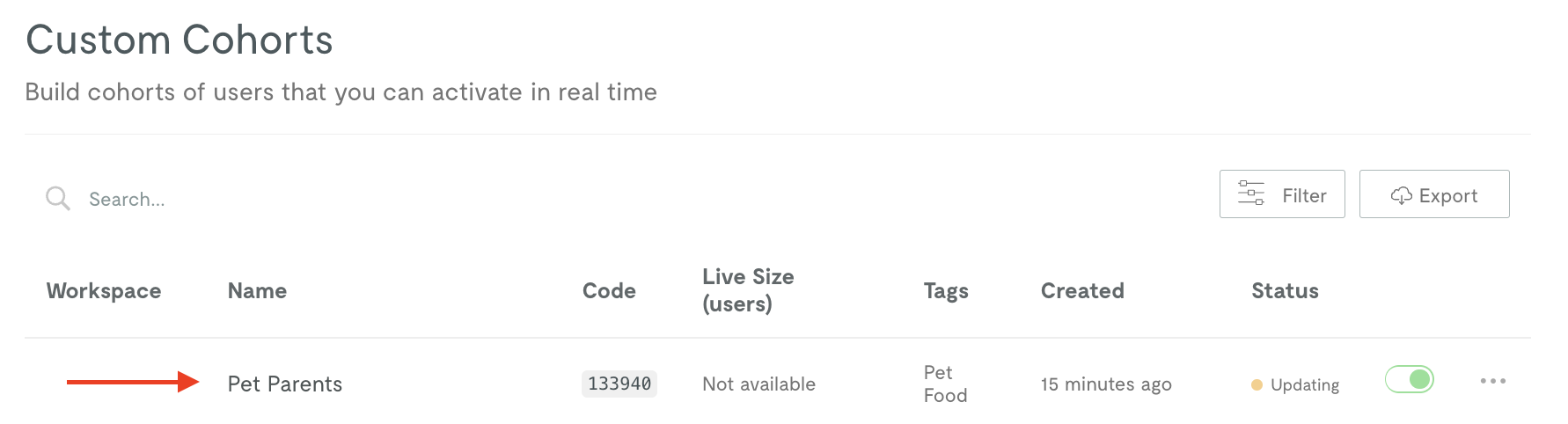Toggle the Pet Parents cohort switch off
The width and height of the screenshot is (1568, 424).
point(1409,379)
